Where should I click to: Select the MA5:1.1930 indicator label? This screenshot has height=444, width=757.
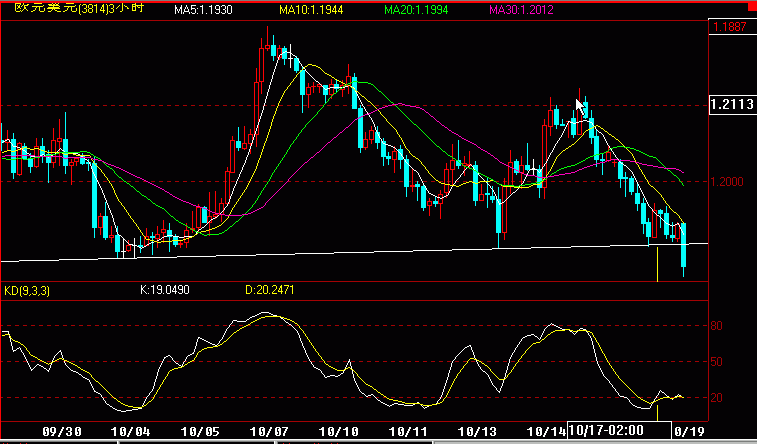tap(203, 10)
